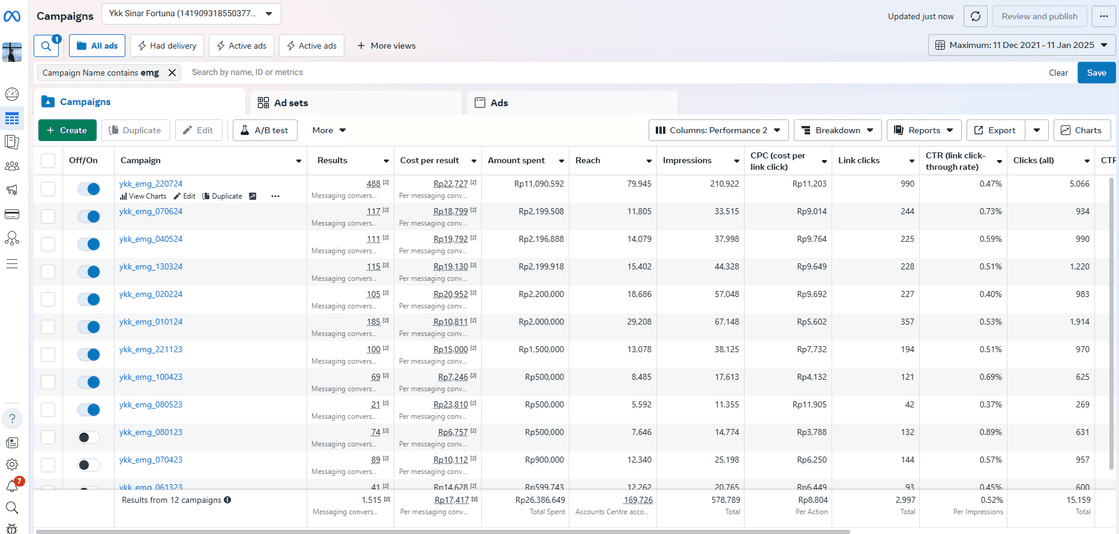Click the info icon beside Results from 12 campaigns
Screen dimensions: 1119x534
click(x=228, y=500)
